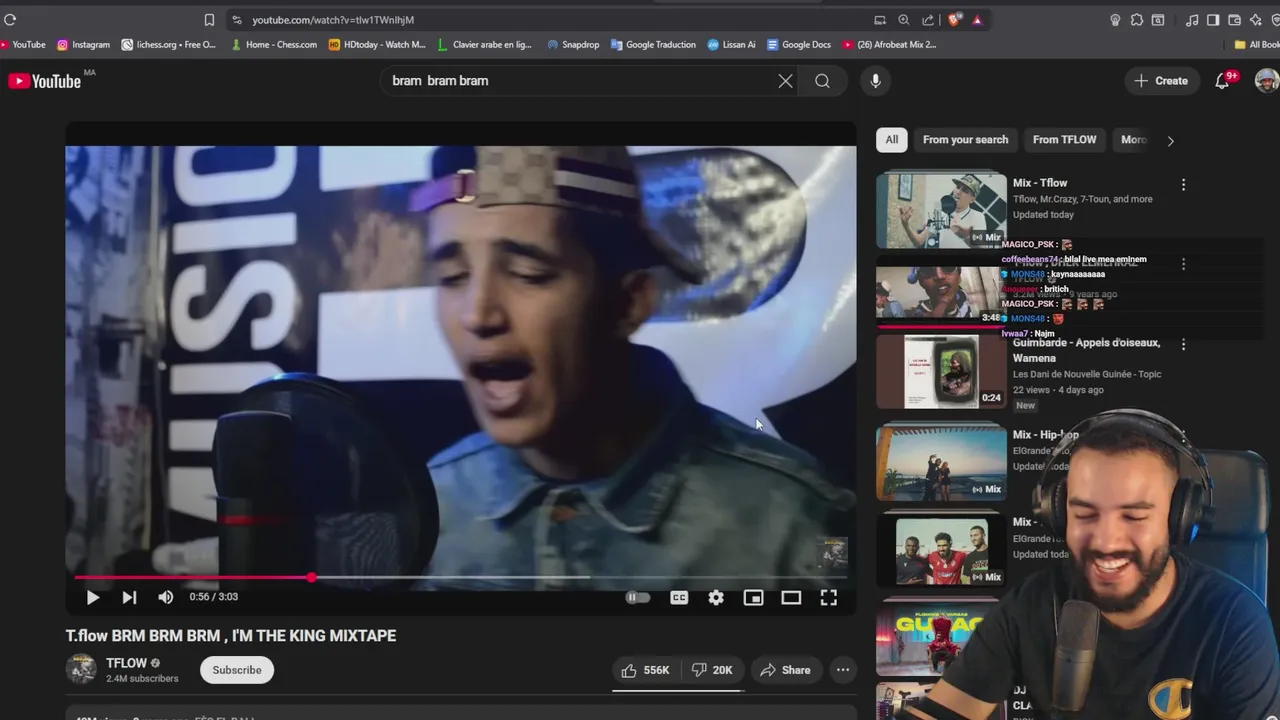
Task: Toggle closed captions CC button
Action: click(679, 597)
